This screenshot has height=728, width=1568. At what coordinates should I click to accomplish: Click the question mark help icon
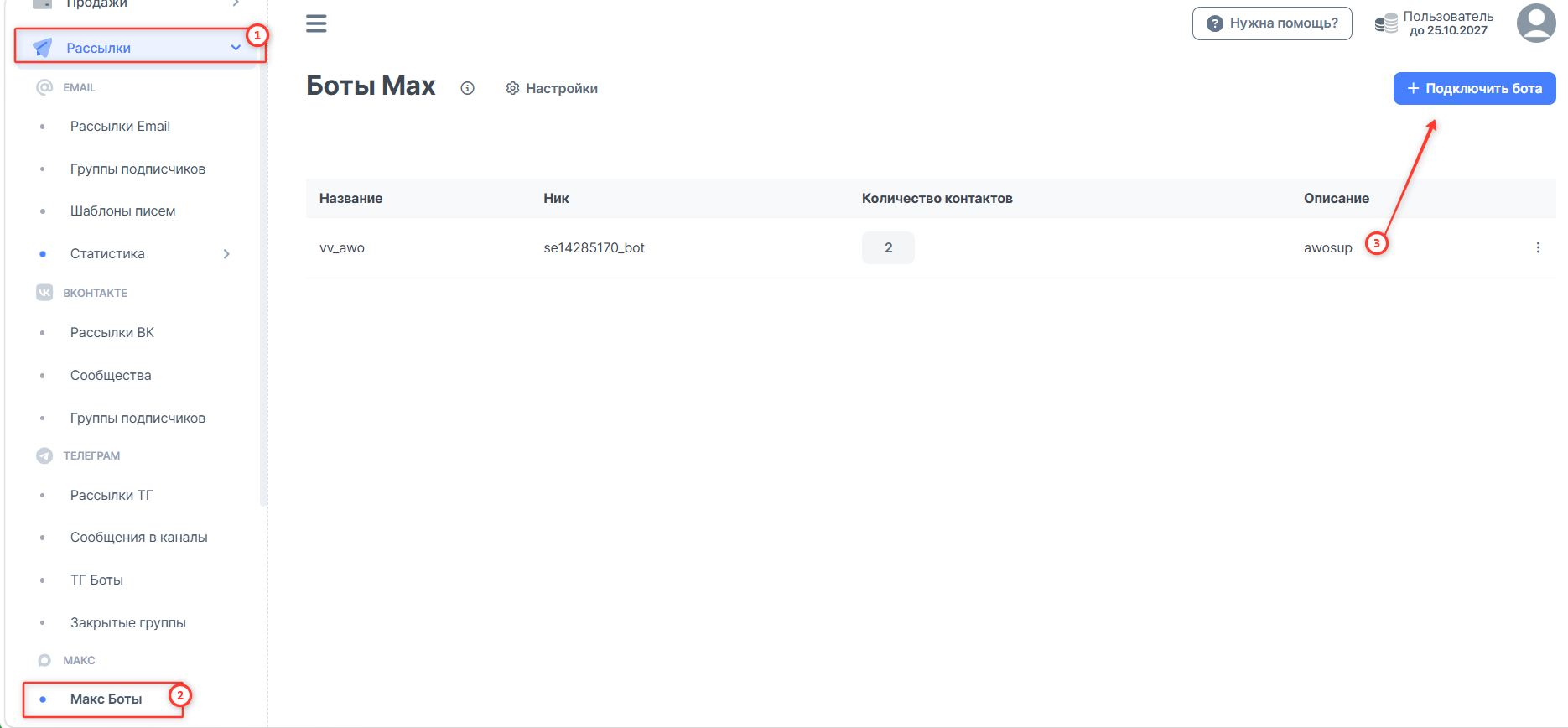(x=1214, y=23)
